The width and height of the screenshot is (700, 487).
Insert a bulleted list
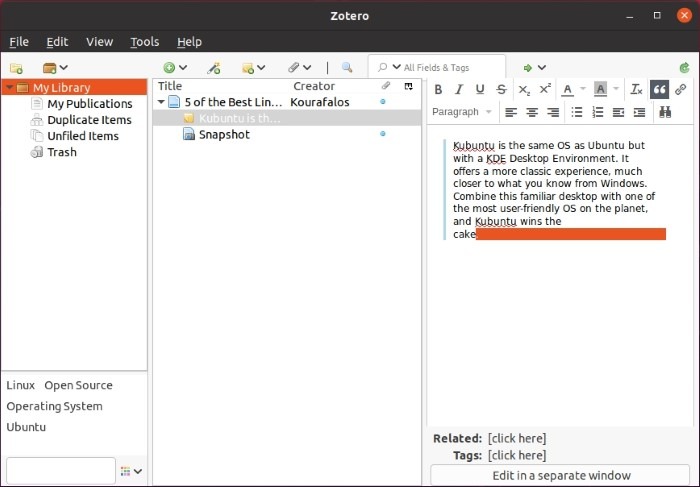pyautogui.click(x=577, y=112)
